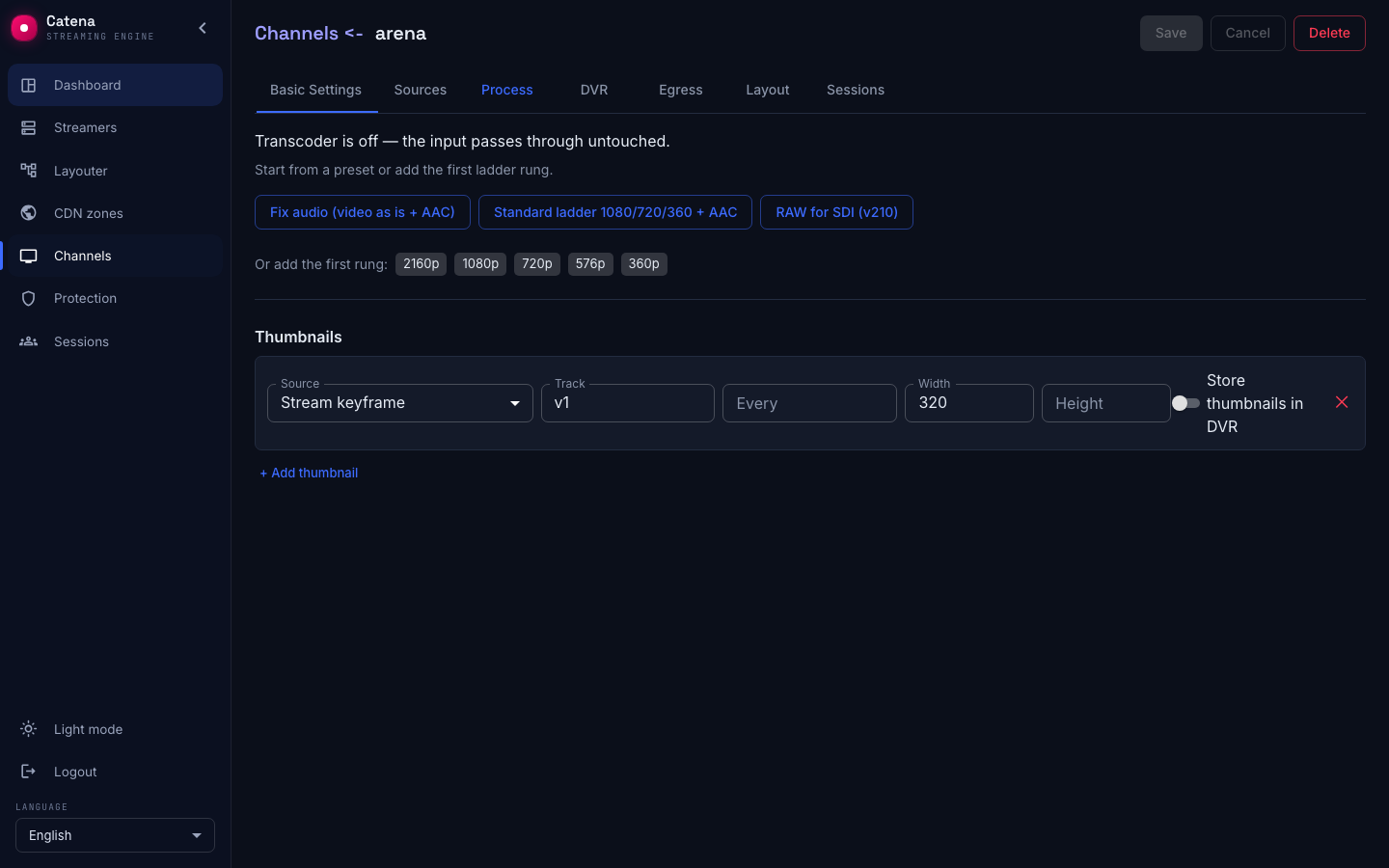This screenshot has width=1389, height=868.
Task: Click the Light mode label
Action: tap(89, 729)
